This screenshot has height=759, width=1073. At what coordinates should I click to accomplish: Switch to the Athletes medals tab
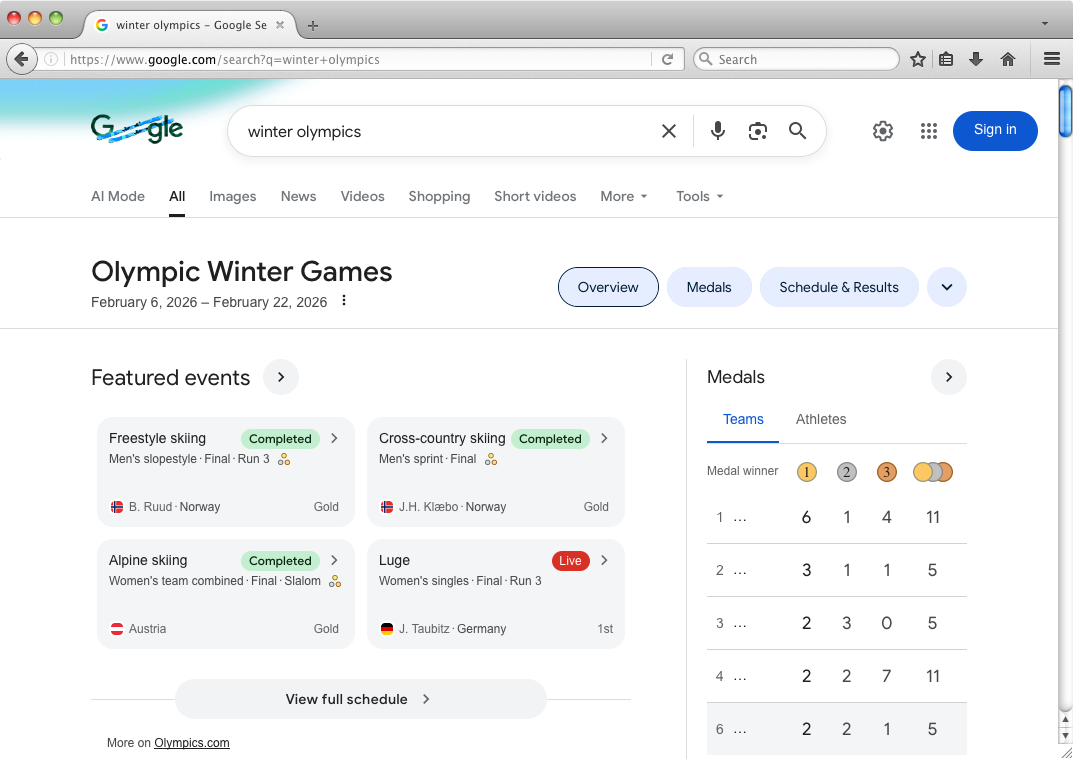(820, 419)
